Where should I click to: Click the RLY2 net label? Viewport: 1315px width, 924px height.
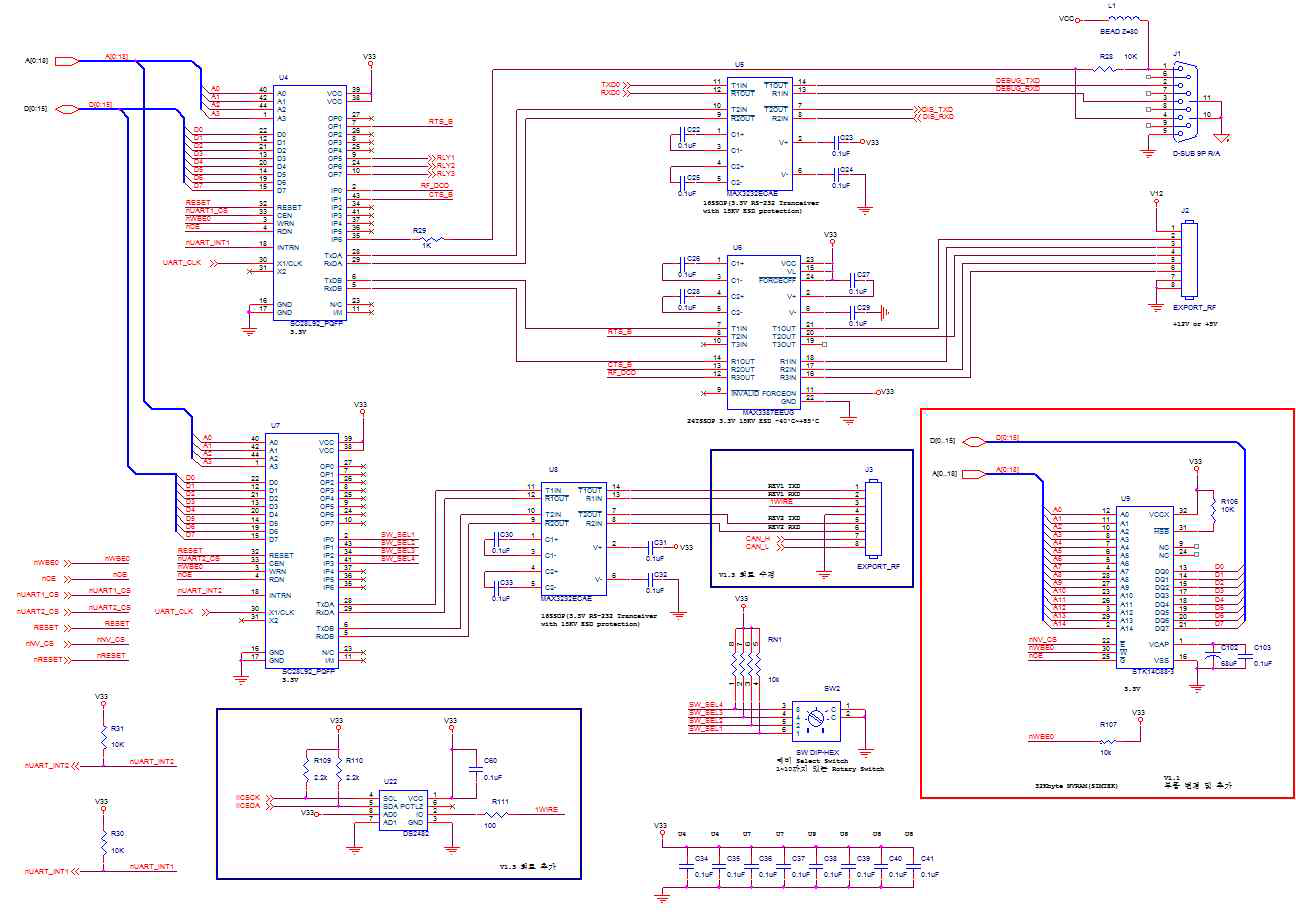click(x=445, y=166)
